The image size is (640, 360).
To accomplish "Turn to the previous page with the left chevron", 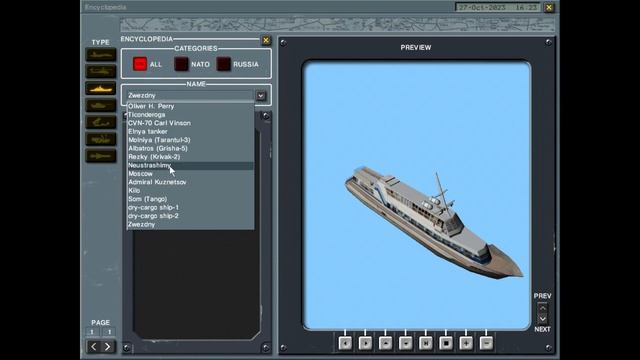I will click(93, 347).
